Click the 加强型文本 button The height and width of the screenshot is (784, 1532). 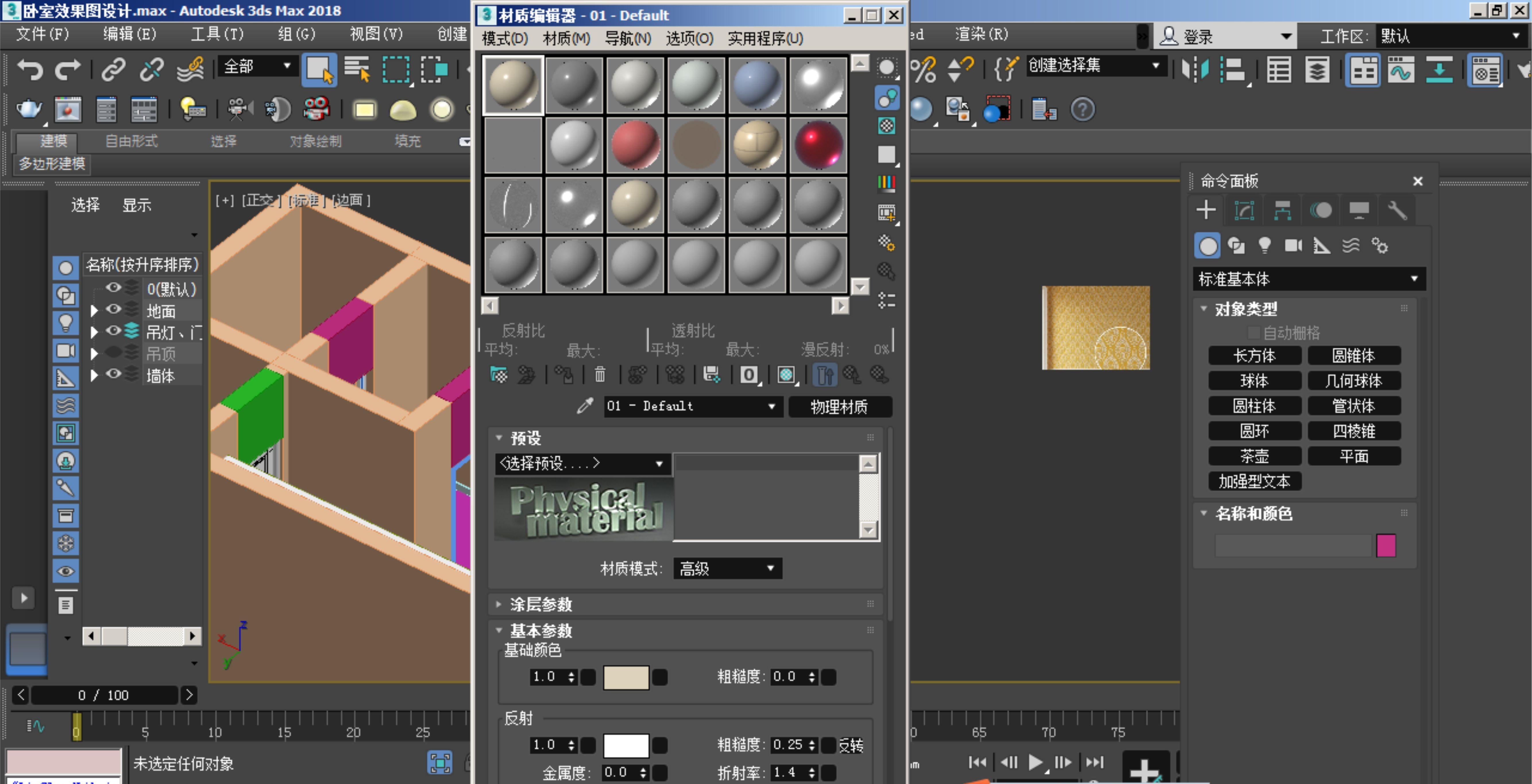tap(1254, 481)
